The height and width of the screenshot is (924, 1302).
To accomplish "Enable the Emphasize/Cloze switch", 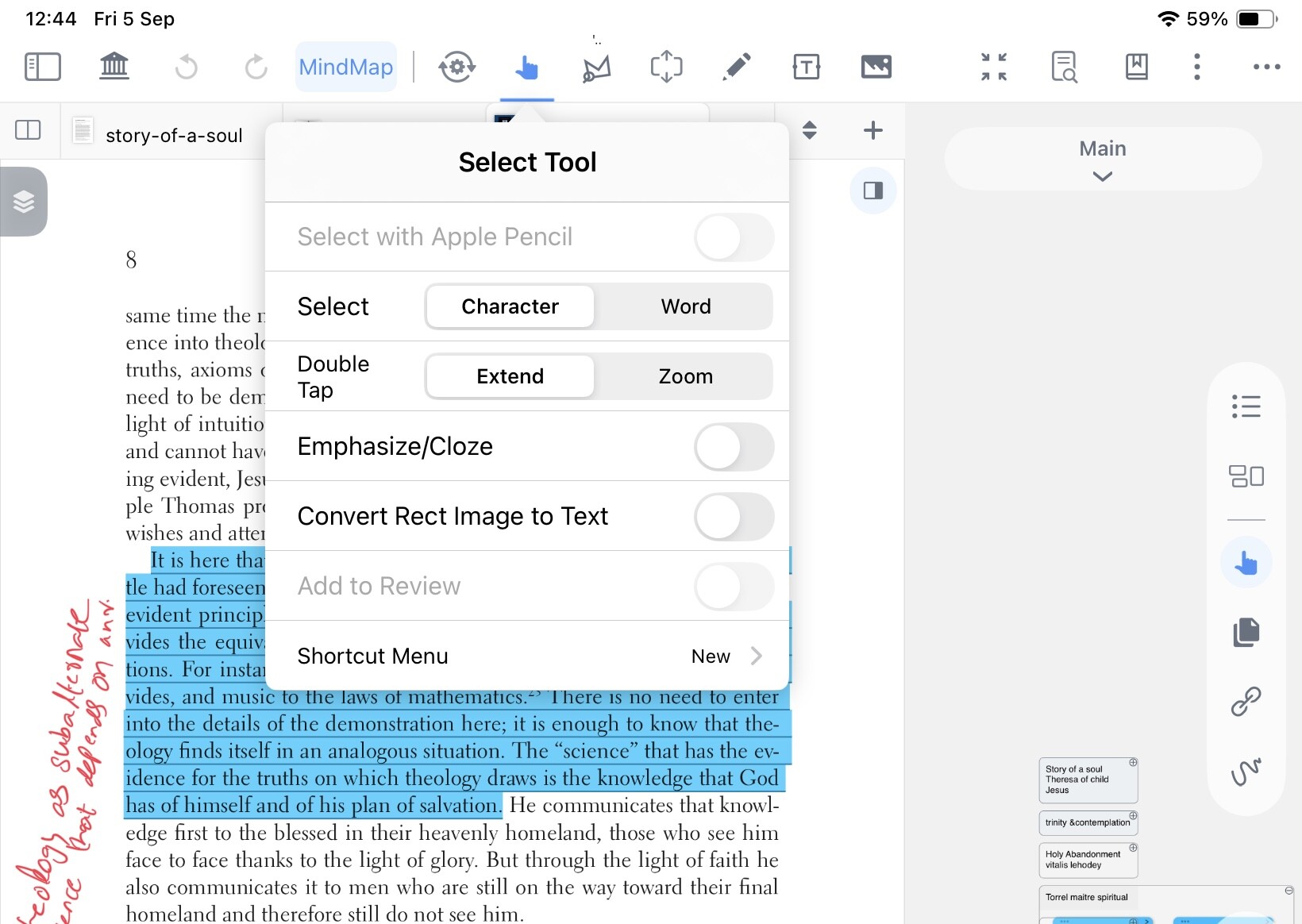I will [734, 447].
